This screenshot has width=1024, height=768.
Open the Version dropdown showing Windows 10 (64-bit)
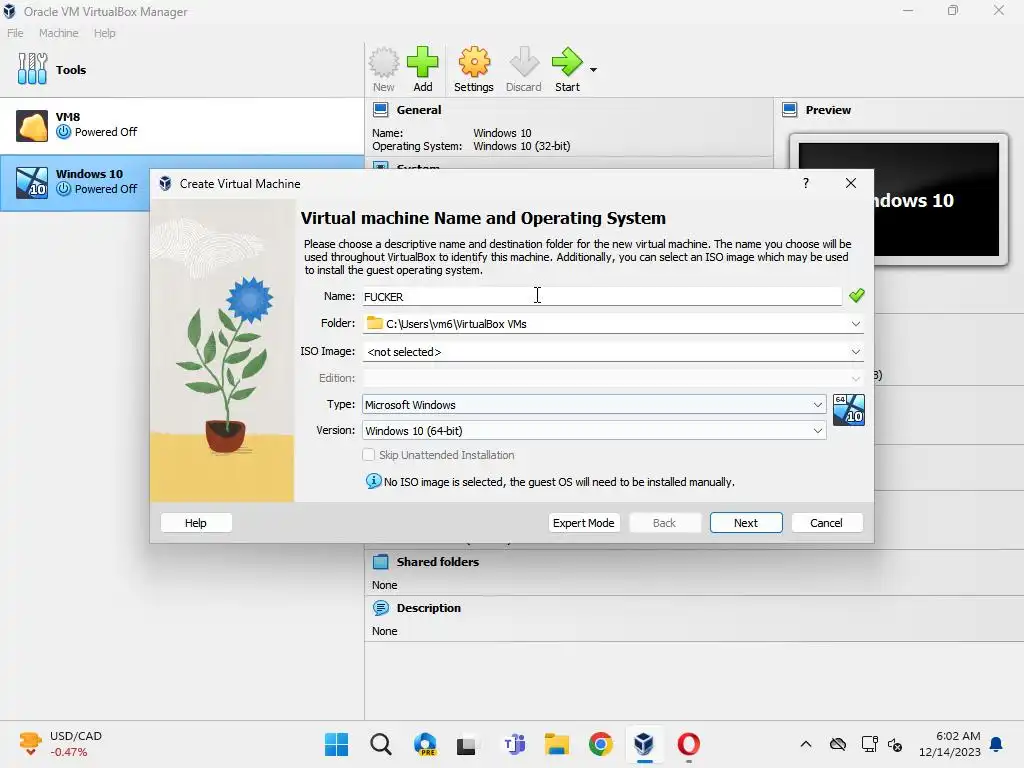pos(594,431)
